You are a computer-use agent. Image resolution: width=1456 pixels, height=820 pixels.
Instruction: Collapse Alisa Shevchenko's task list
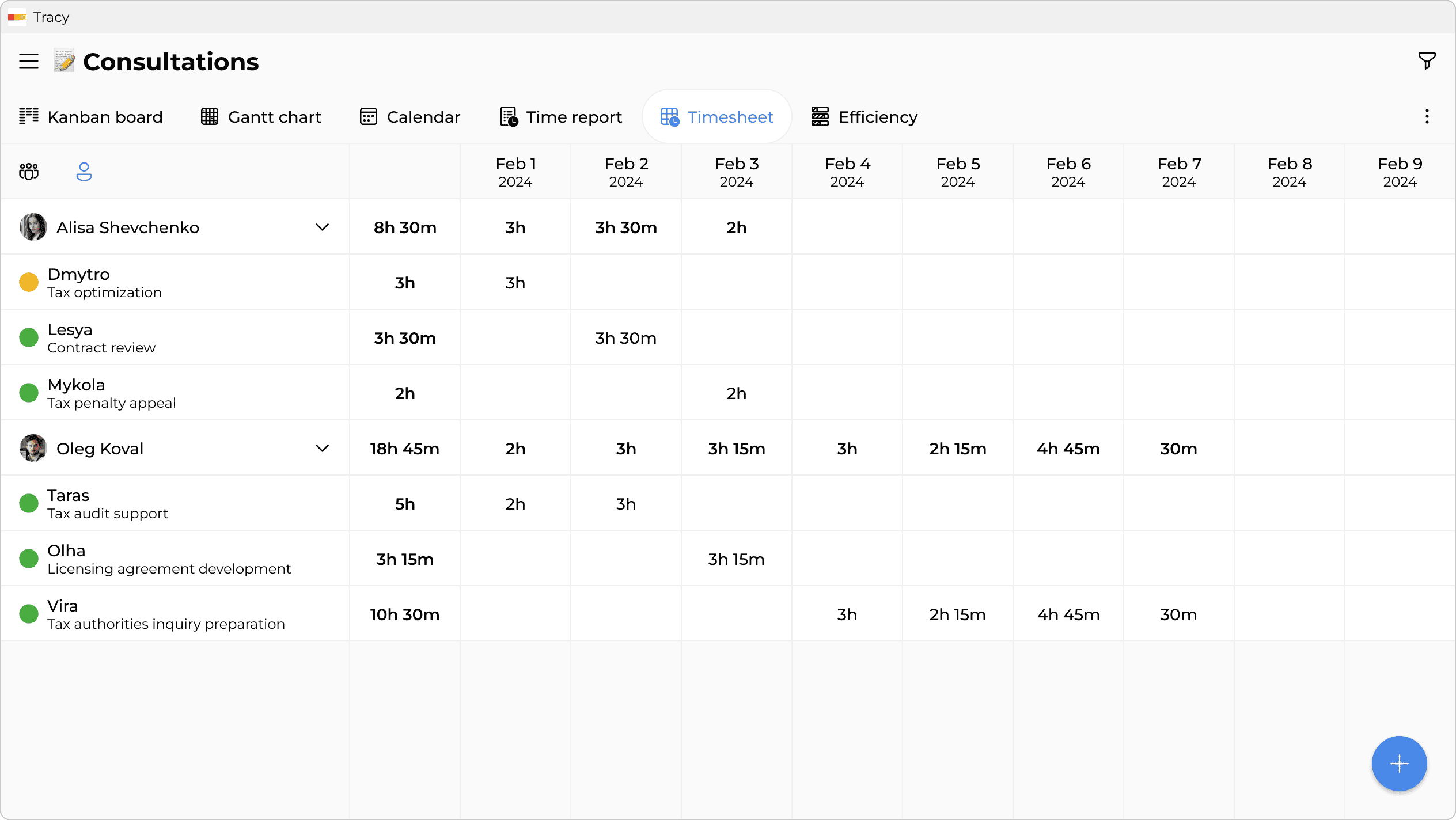(323, 227)
